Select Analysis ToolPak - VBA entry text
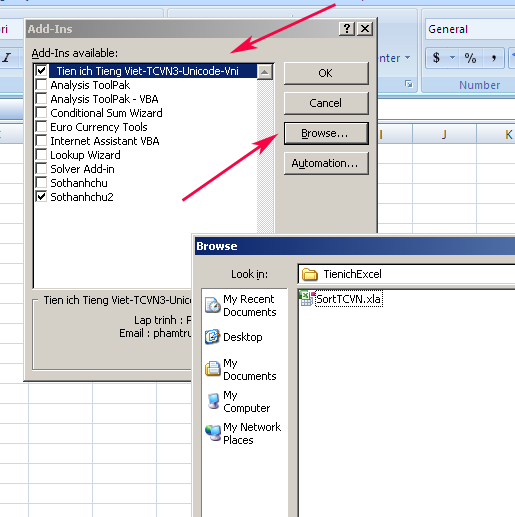This screenshot has width=515, height=517. [x=104, y=99]
